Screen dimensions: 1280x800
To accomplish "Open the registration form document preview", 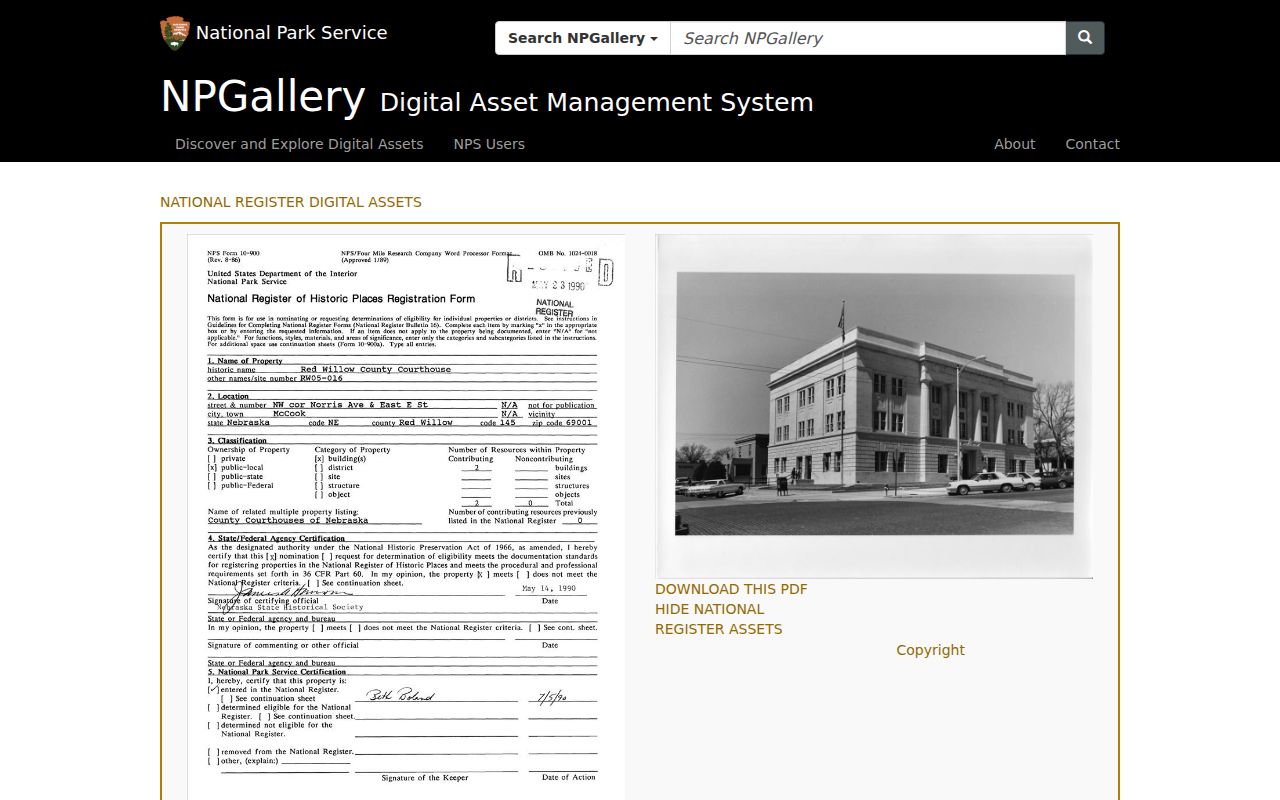I will (x=406, y=517).
